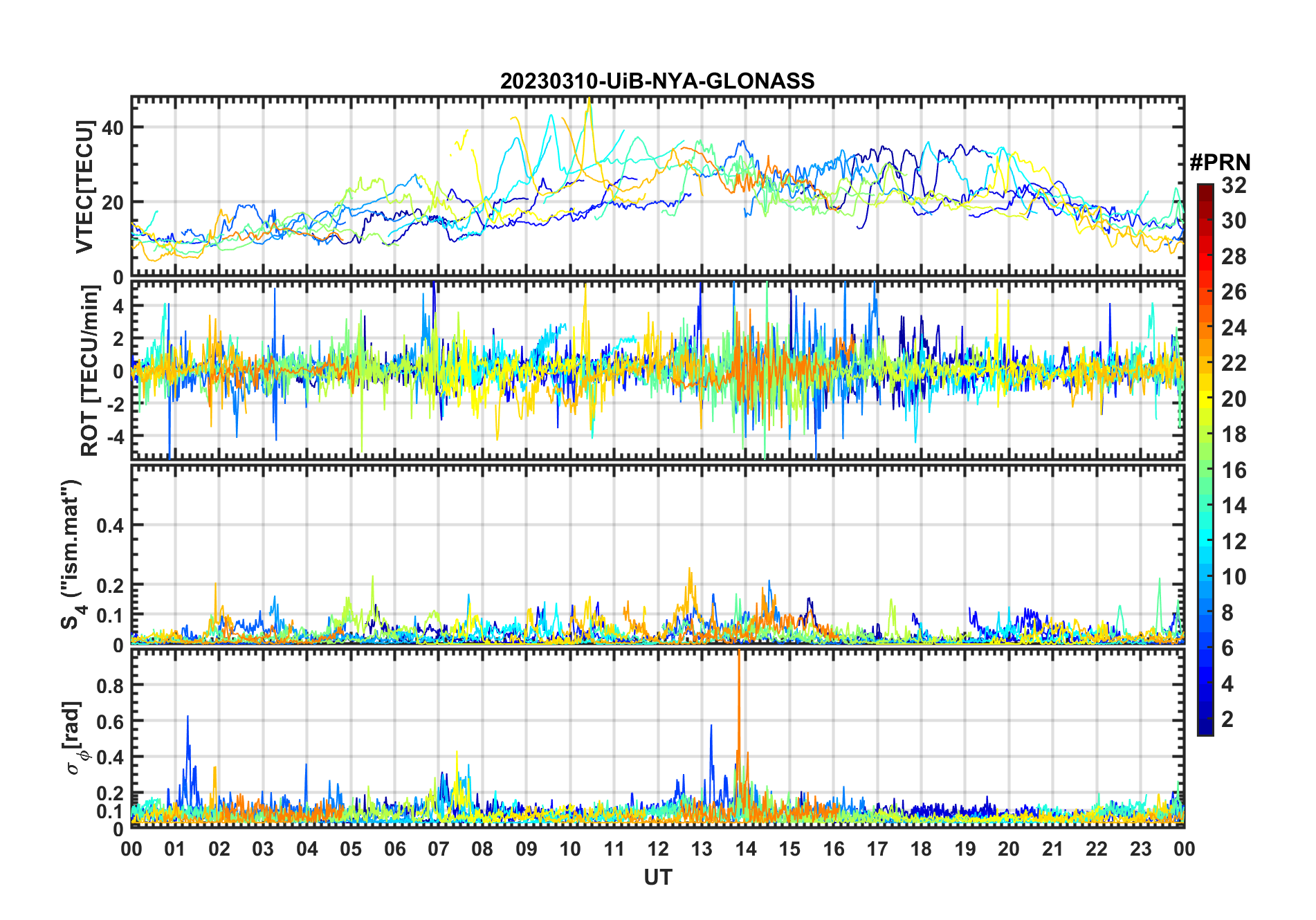The width and height of the screenshot is (1316, 920).
Task: Click the ROT [TECU/min] axis label
Action: [90, 370]
